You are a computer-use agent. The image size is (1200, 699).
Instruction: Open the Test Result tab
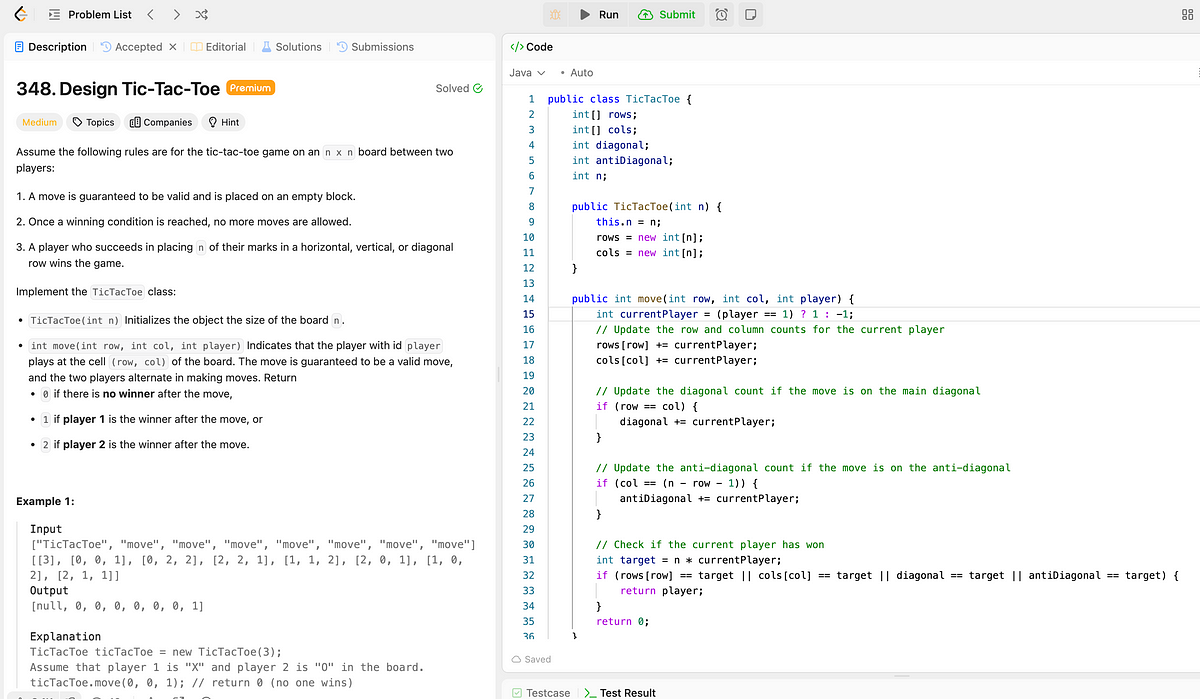[621, 692]
